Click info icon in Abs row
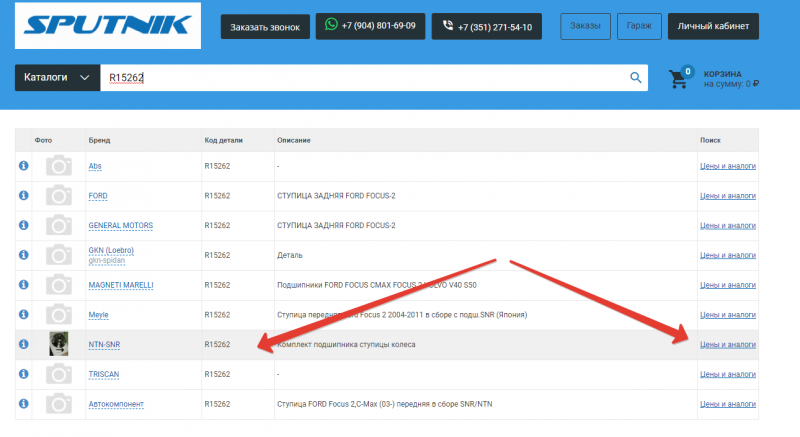This screenshot has width=800, height=437. tap(23, 166)
